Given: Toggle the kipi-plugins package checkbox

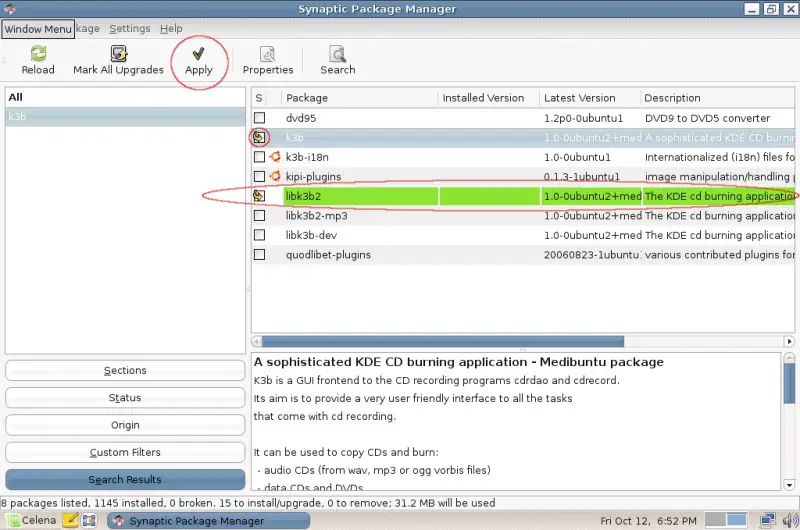Looking at the screenshot, I should point(260,176).
